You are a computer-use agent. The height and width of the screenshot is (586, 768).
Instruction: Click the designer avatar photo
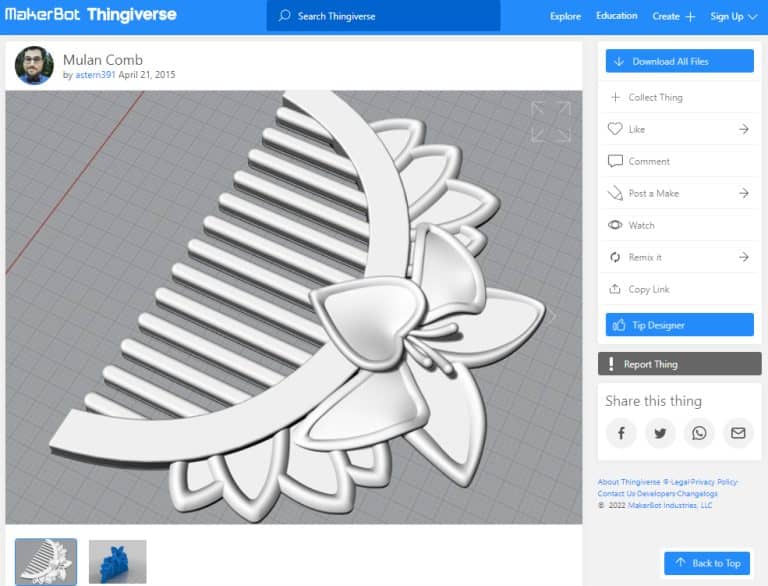[34, 65]
